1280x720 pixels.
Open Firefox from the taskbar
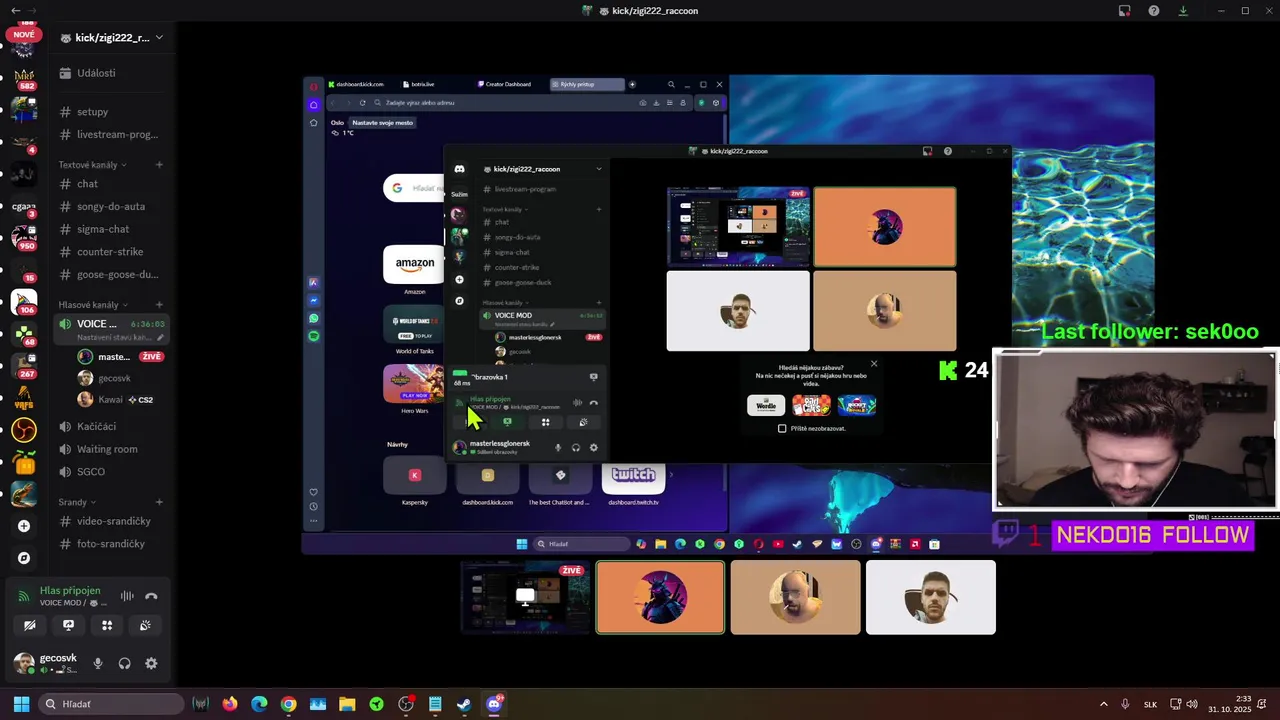coord(230,704)
